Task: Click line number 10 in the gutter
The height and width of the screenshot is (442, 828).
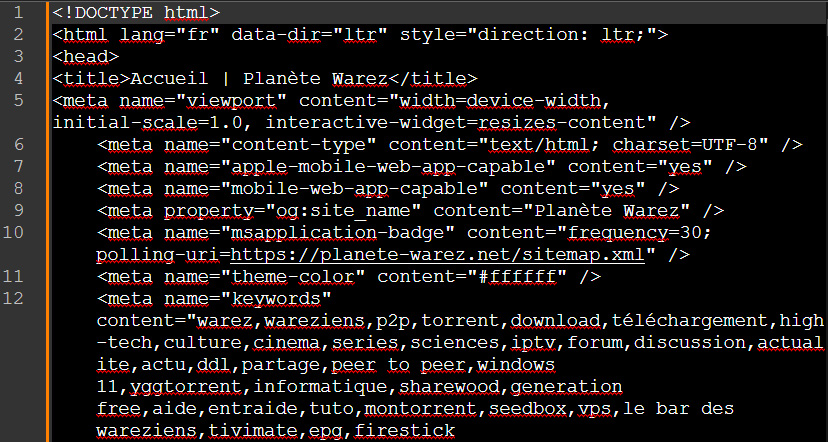Action: click(13, 232)
